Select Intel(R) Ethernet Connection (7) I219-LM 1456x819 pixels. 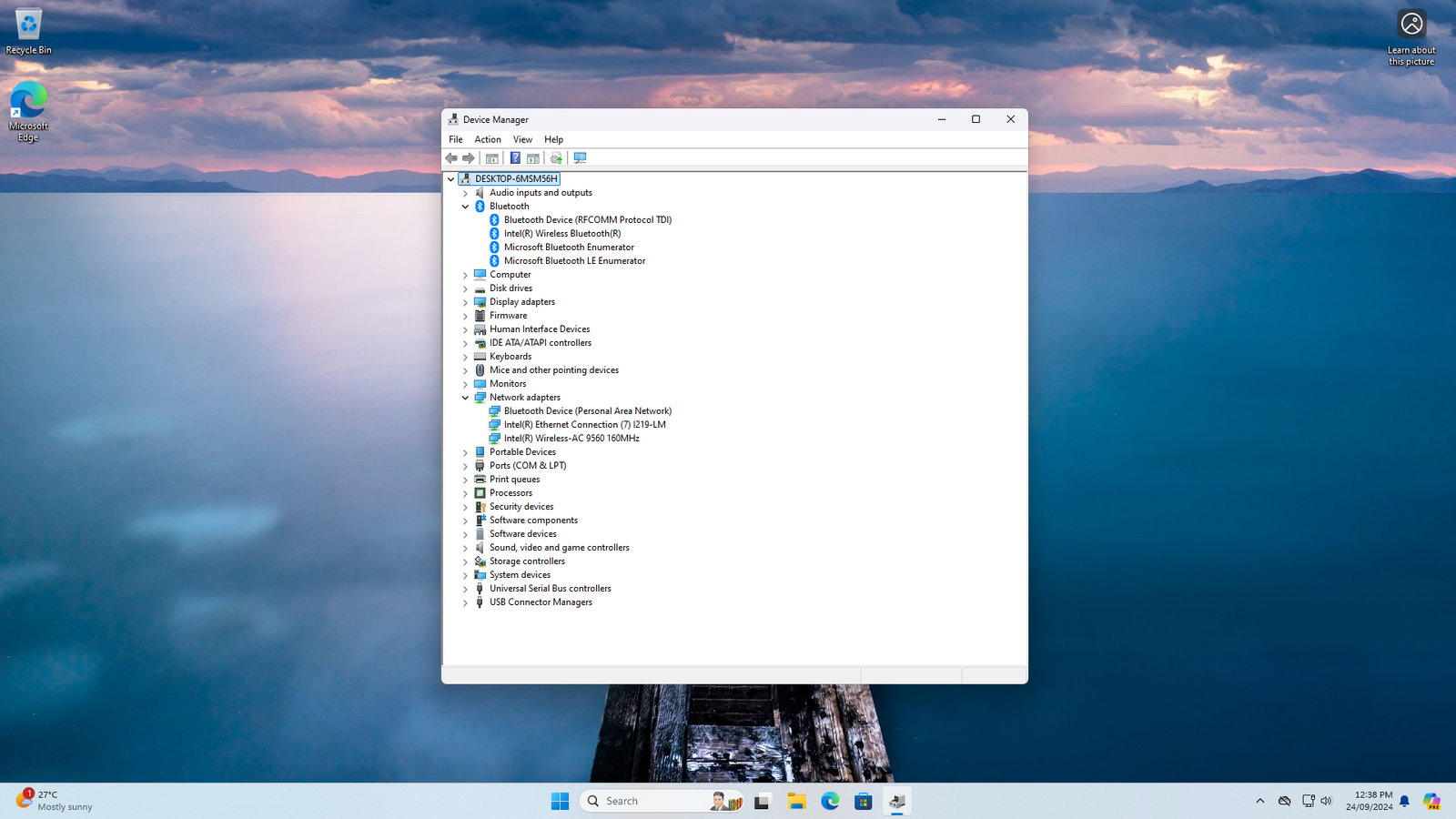pos(584,425)
